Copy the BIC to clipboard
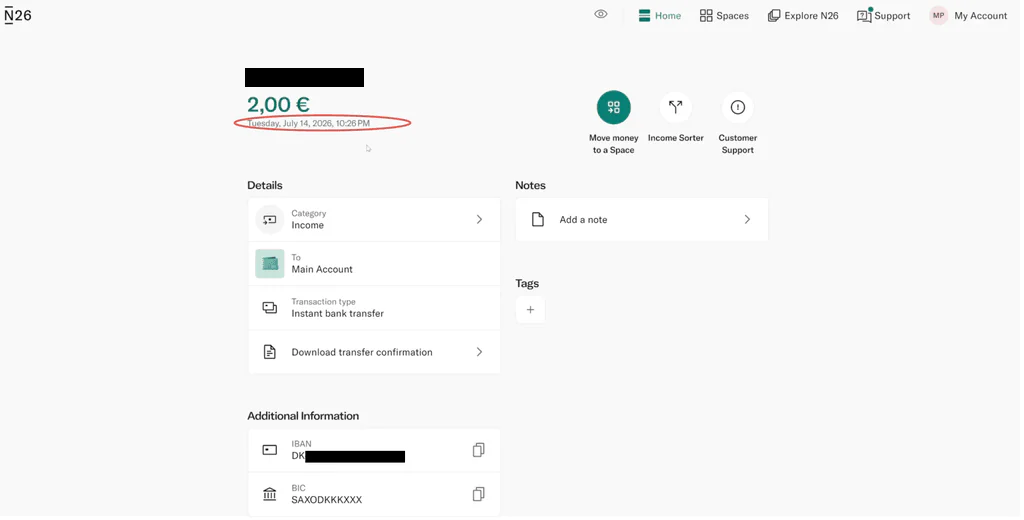The width and height of the screenshot is (1024, 520). point(479,494)
